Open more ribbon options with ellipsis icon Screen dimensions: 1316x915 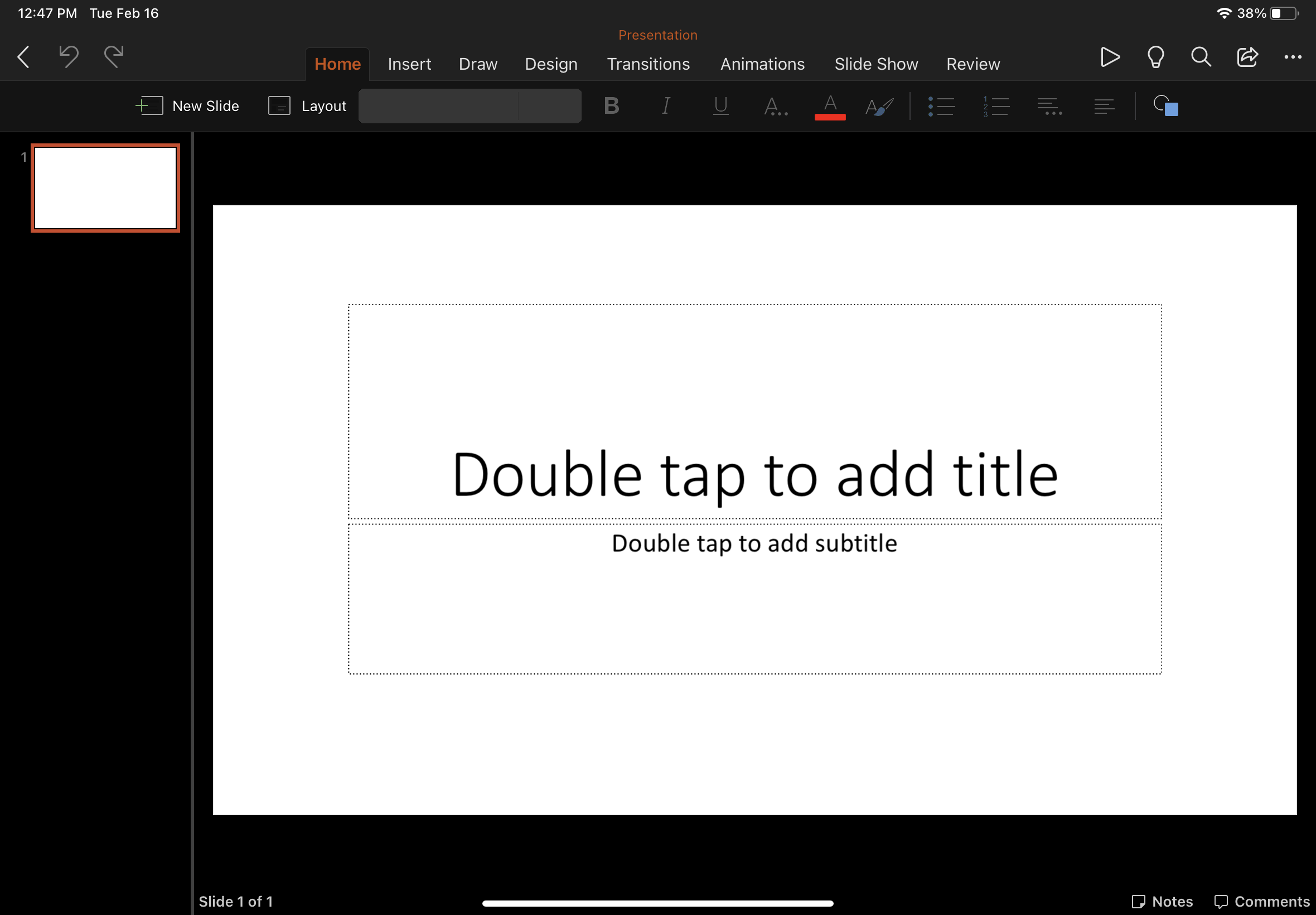1291,57
